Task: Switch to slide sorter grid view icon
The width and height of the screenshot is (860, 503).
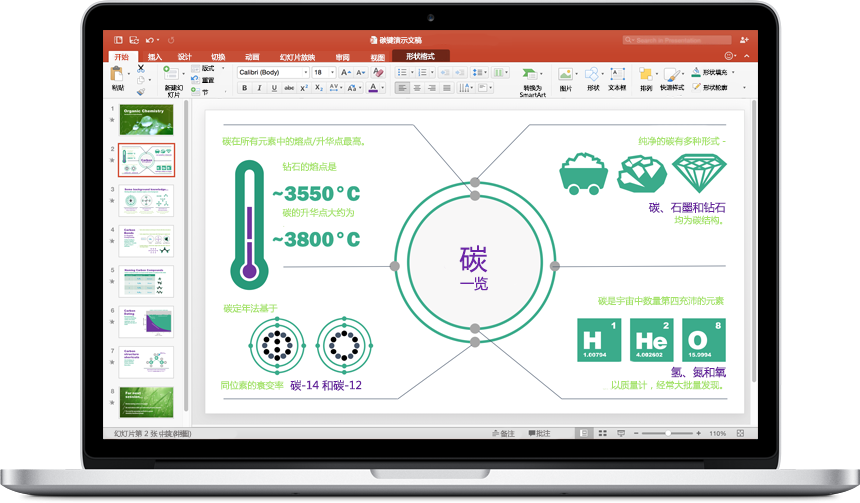Action: 603,433
